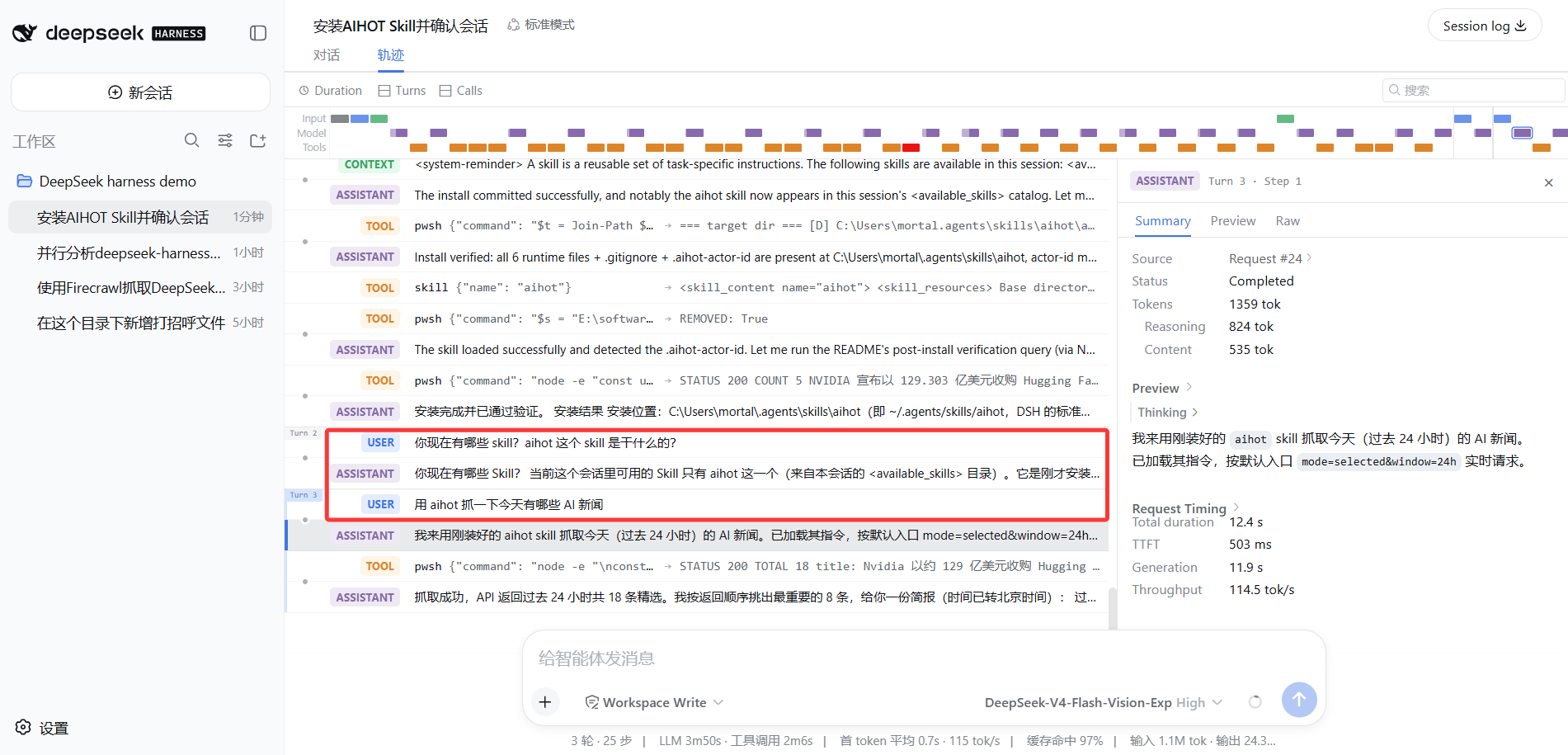Click the 标准模式 mode icon
This screenshot has height=755, width=1568.
(514, 25)
